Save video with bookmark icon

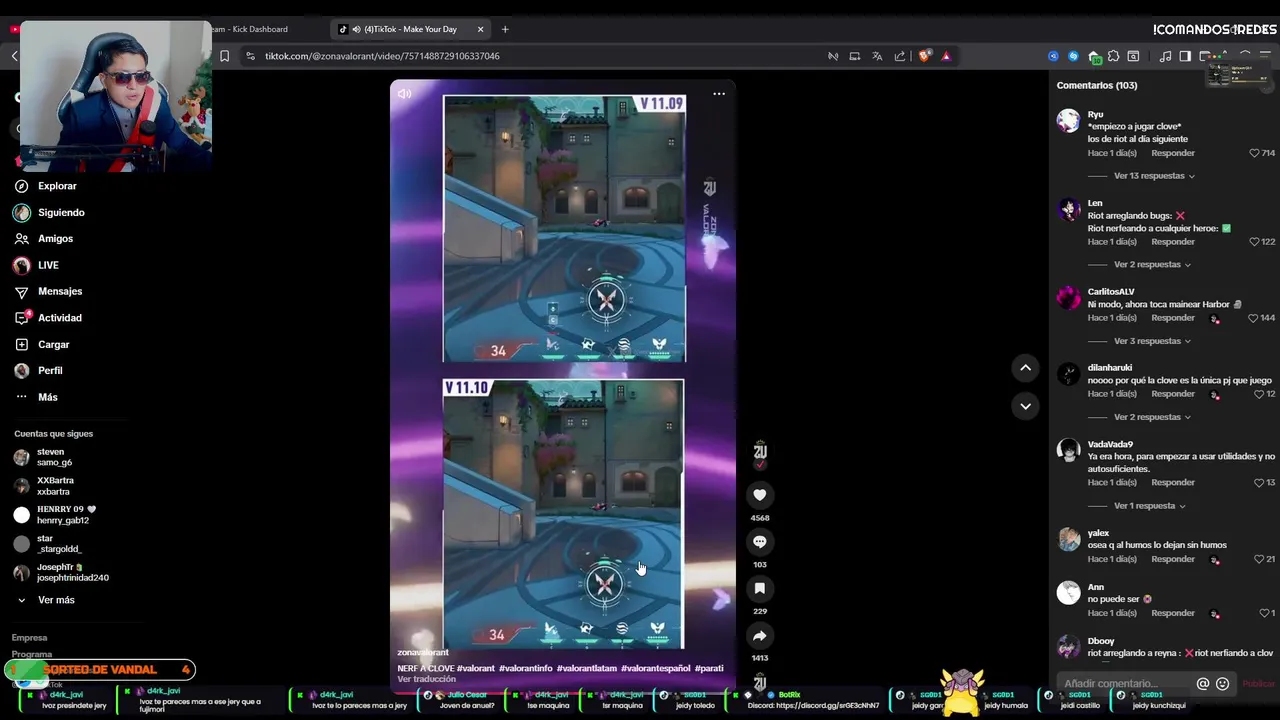(x=760, y=589)
